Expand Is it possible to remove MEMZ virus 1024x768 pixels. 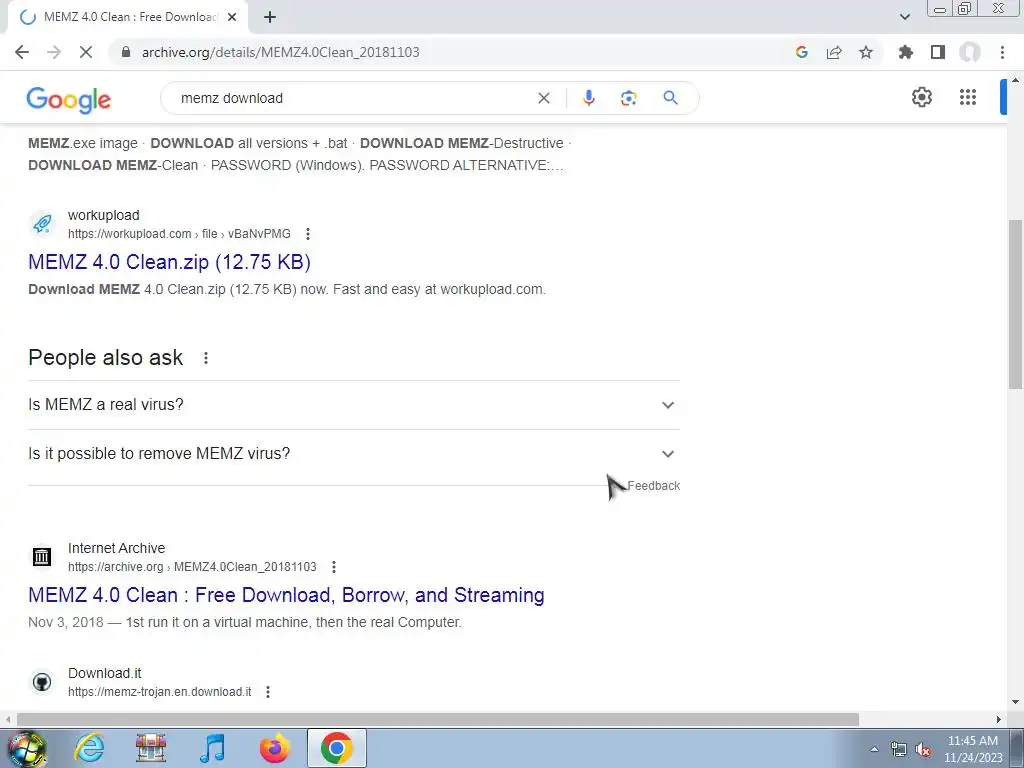pos(354,454)
